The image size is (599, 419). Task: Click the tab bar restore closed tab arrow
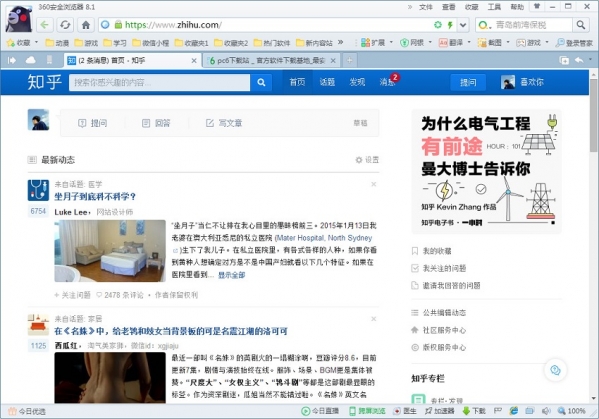[579, 60]
